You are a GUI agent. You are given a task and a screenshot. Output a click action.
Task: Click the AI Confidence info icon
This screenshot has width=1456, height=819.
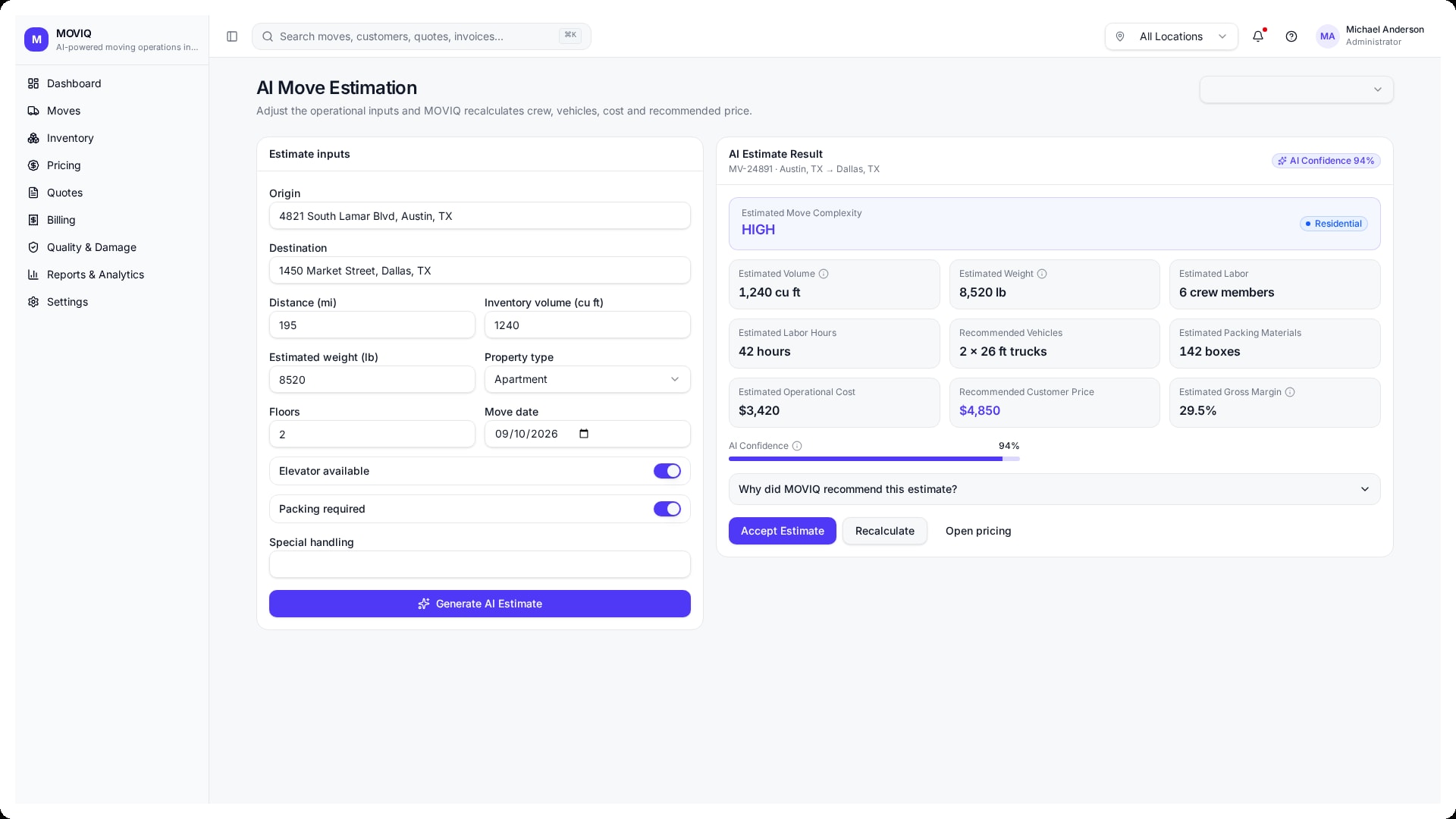tap(797, 446)
